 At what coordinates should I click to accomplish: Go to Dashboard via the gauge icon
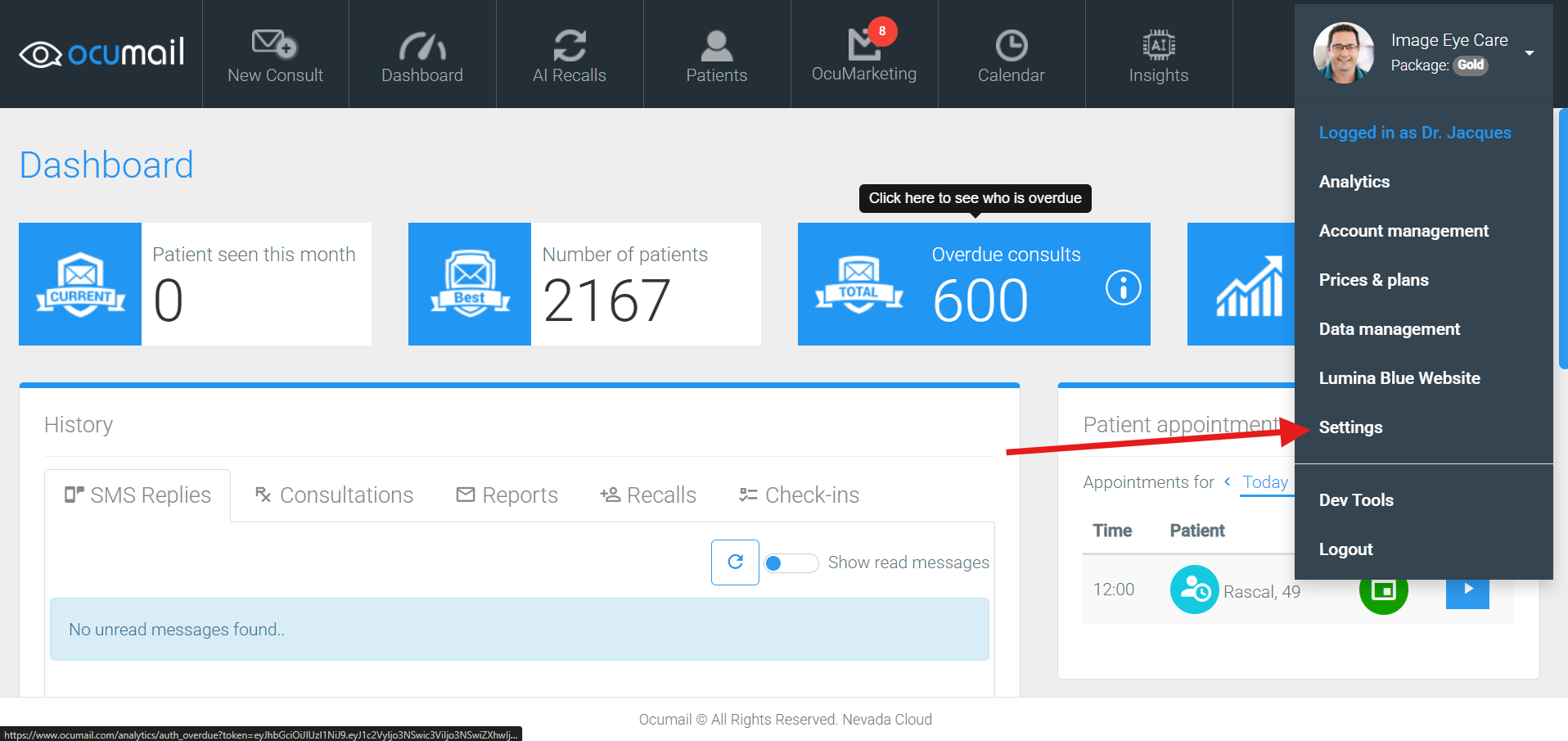click(x=422, y=46)
